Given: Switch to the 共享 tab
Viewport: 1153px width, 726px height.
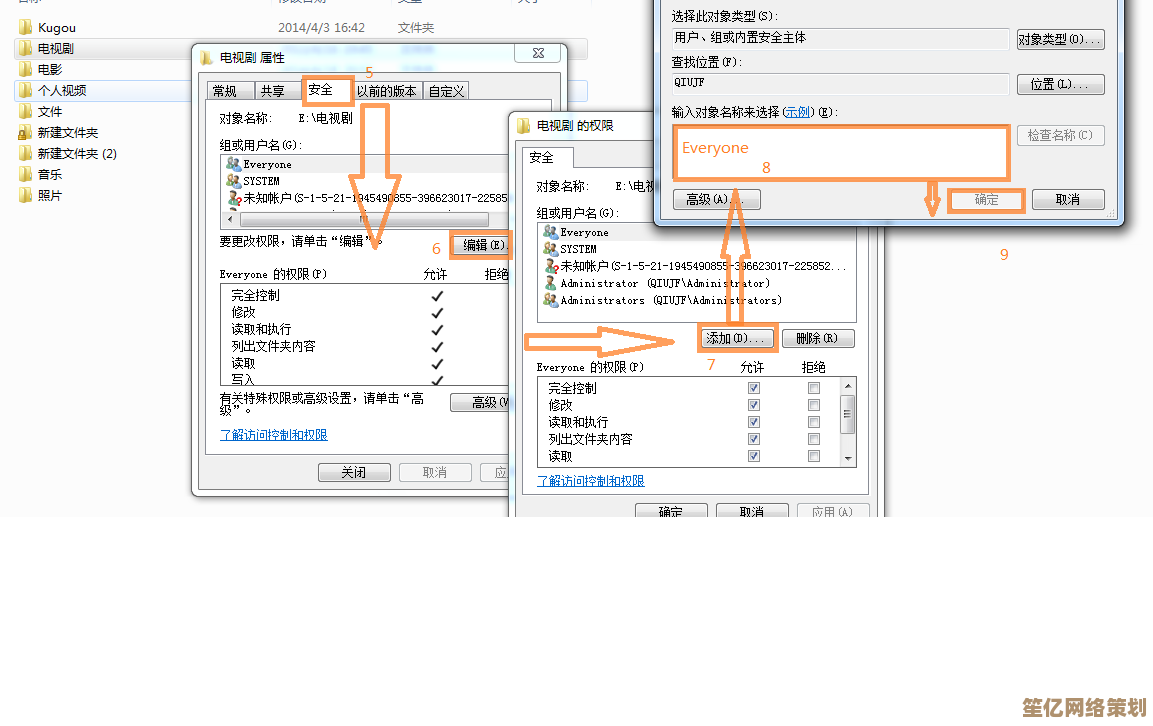Looking at the screenshot, I should (272, 91).
